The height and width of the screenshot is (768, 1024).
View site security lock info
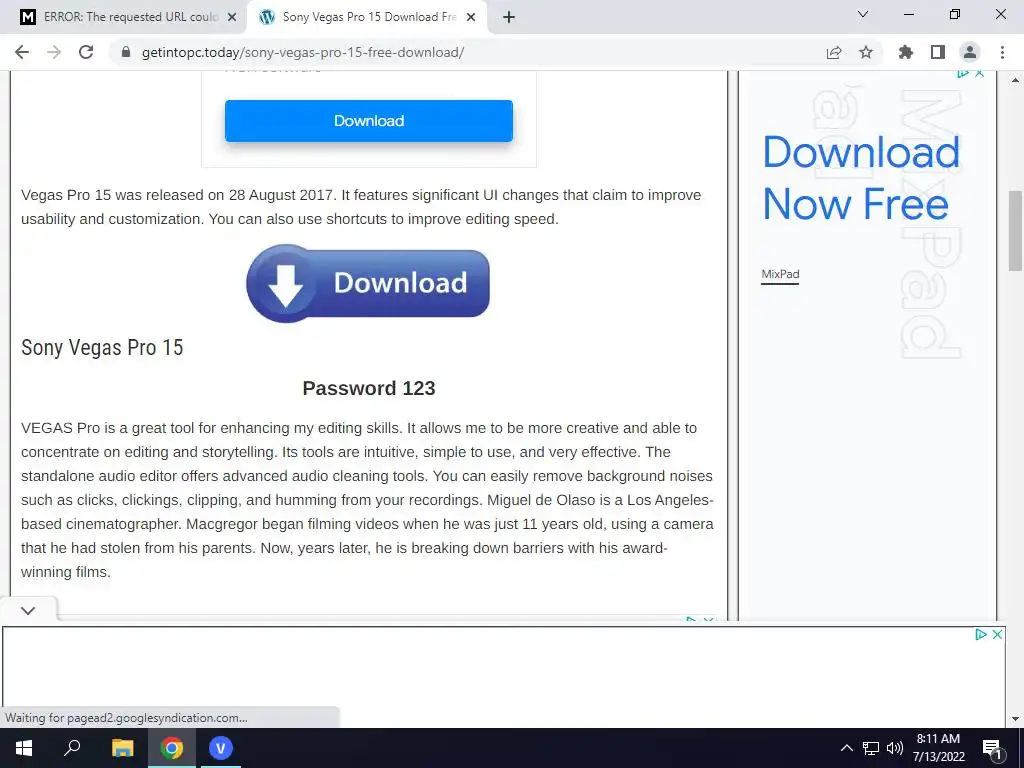[x=127, y=52]
